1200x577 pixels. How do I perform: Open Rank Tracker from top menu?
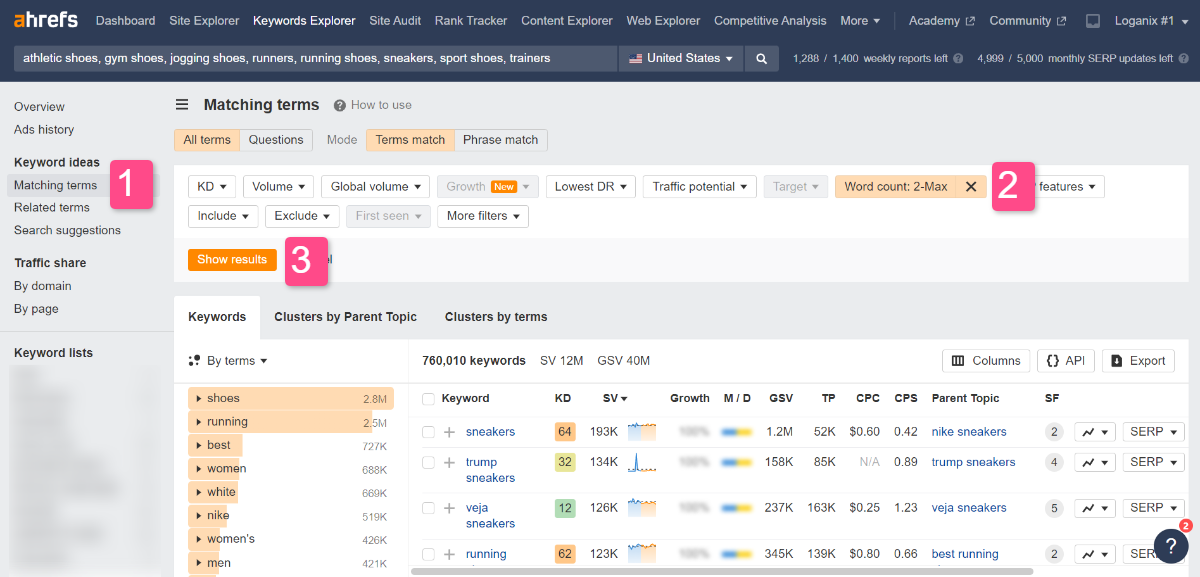[x=472, y=20]
